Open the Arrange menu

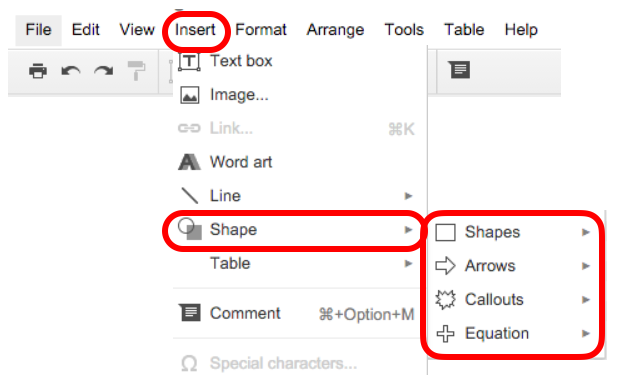coord(335,30)
